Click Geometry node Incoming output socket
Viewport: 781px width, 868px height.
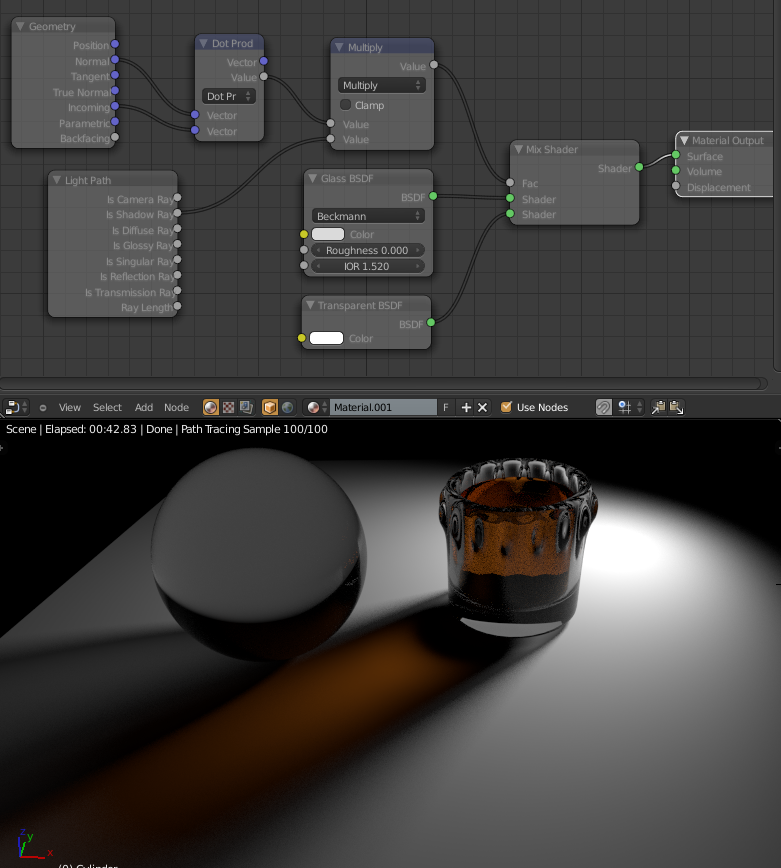[115, 106]
